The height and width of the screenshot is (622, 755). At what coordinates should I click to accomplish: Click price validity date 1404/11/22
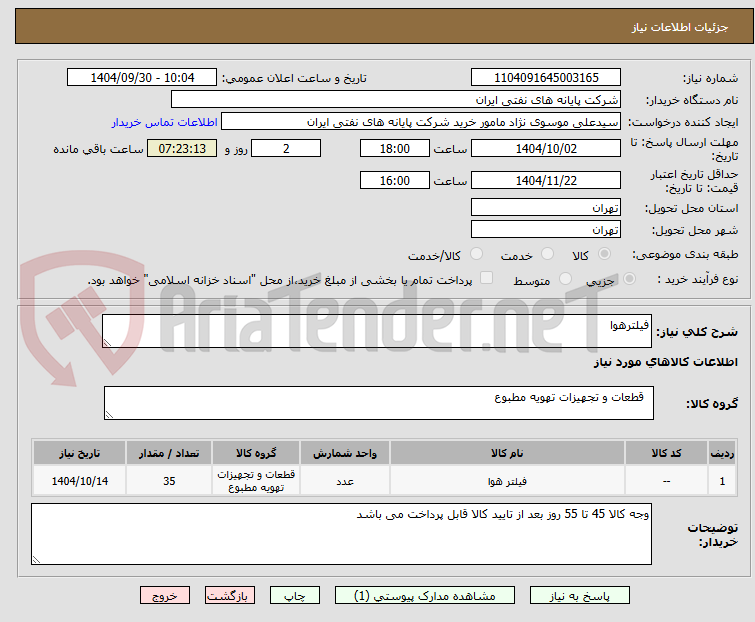pyautogui.click(x=546, y=181)
